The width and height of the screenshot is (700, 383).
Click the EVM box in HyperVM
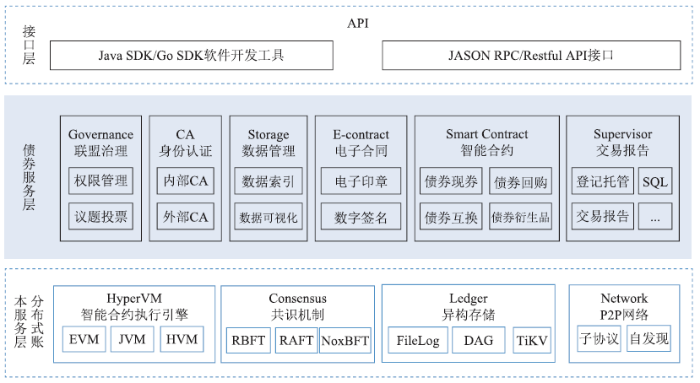[x=84, y=339]
